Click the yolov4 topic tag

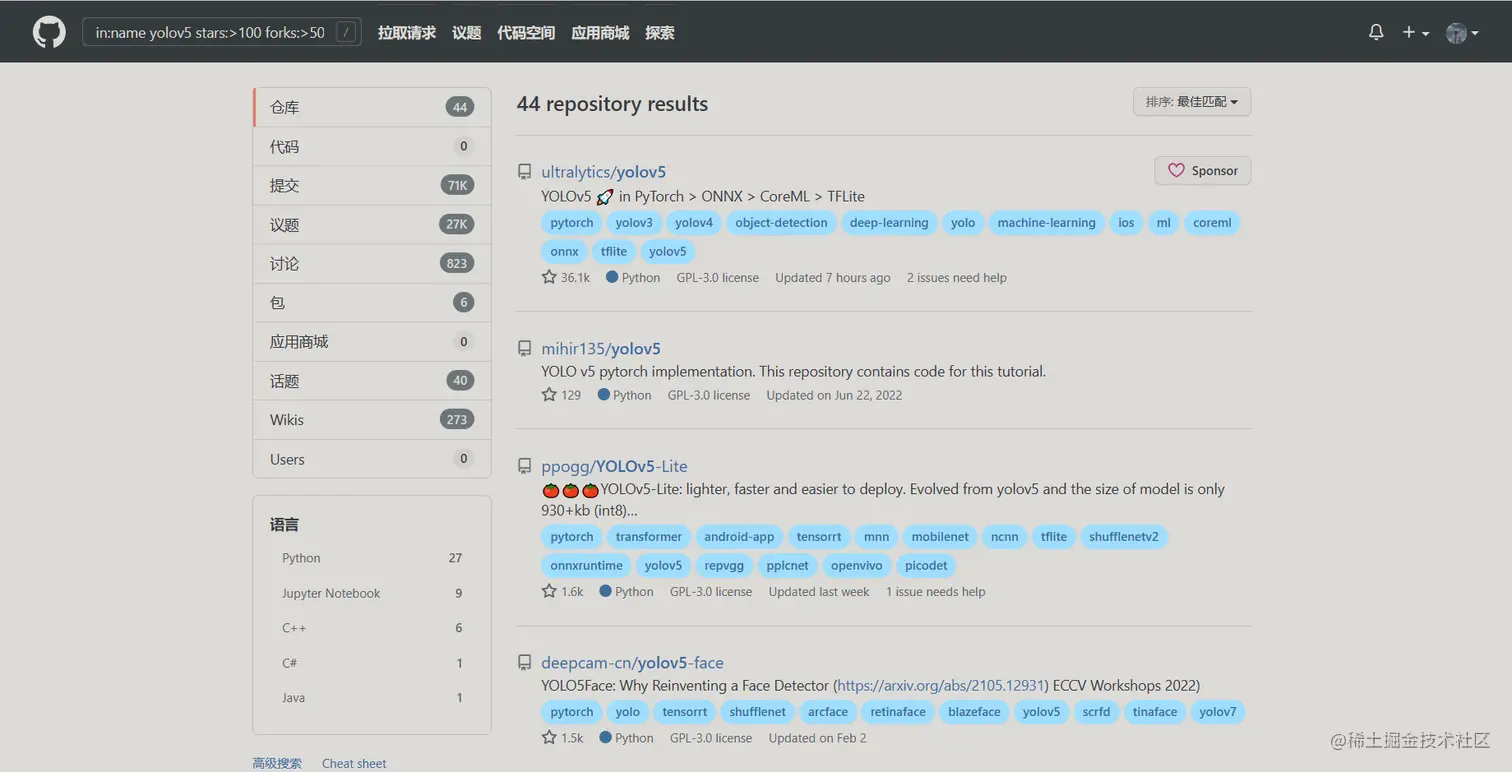pos(693,223)
